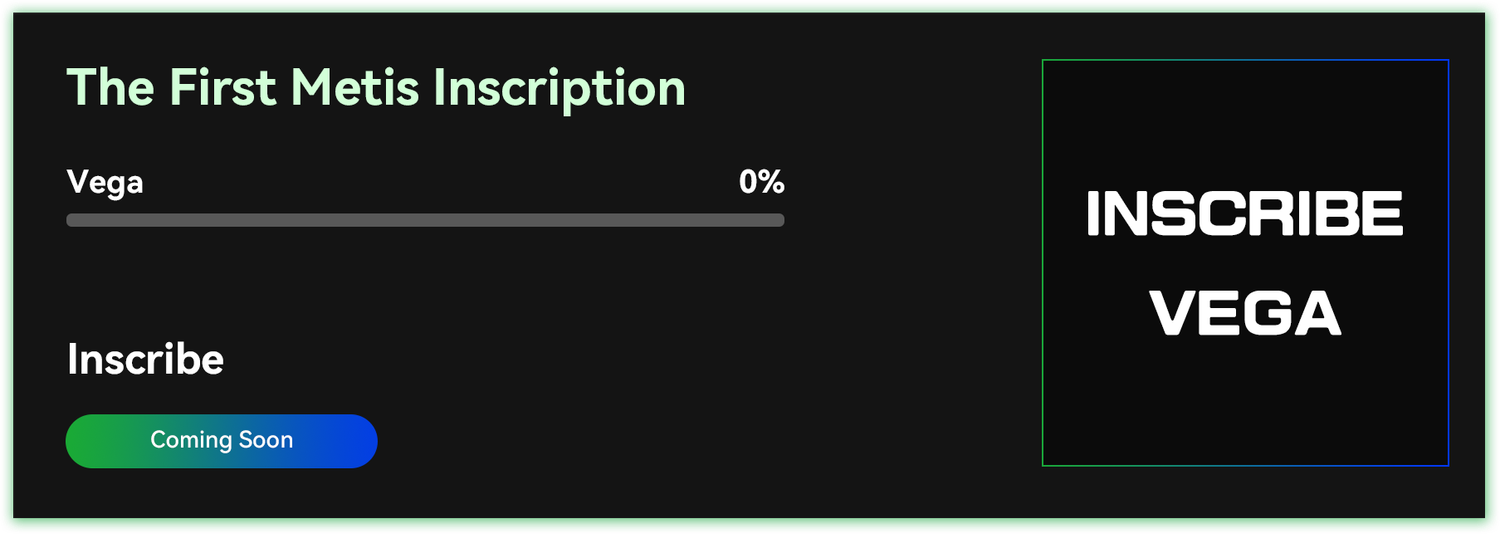Click the green edge of the image tile border
Viewport: 1500px width, 534px height.
point(1042,262)
